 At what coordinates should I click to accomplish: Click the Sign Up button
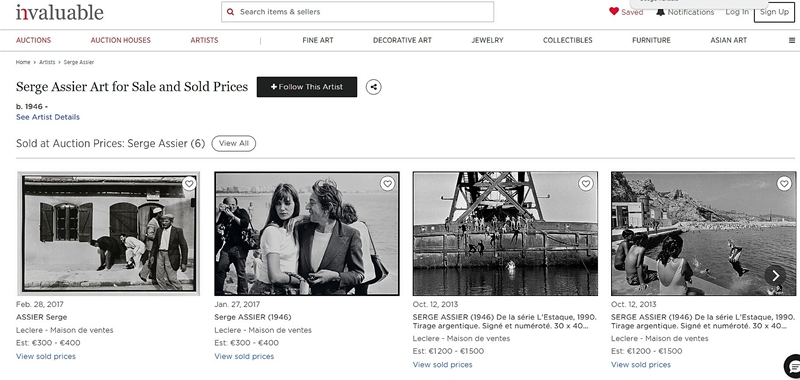tap(774, 12)
